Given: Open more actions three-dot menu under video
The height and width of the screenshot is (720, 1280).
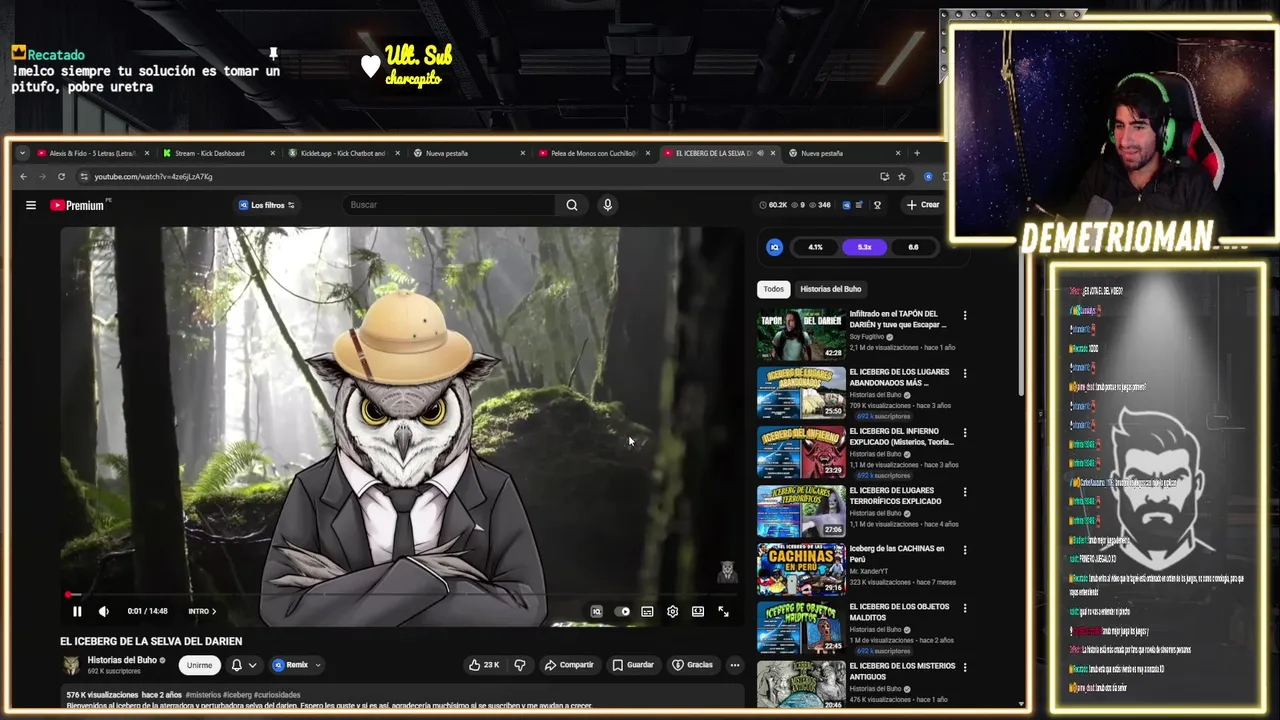Looking at the screenshot, I should click(734, 665).
